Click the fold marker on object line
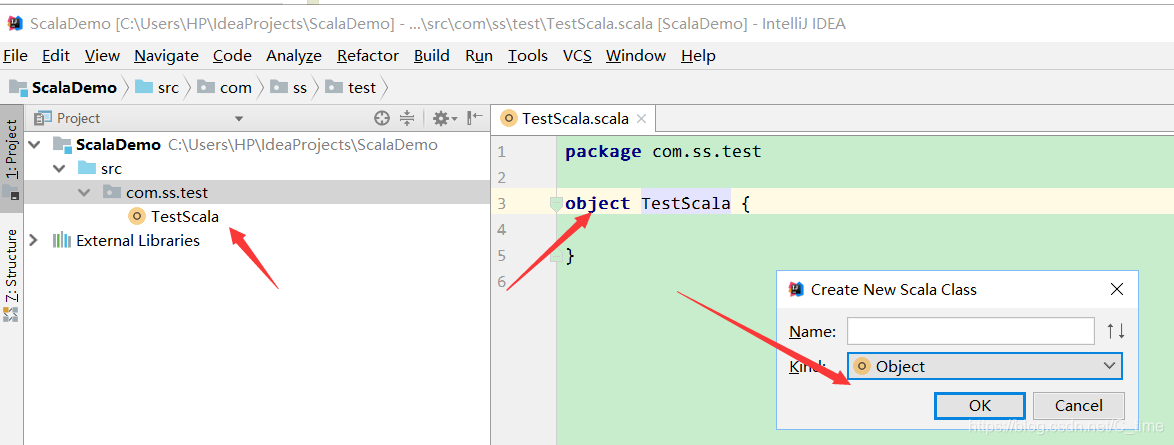Viewport: 1174px width, 445px height. [x=556, y=203]
